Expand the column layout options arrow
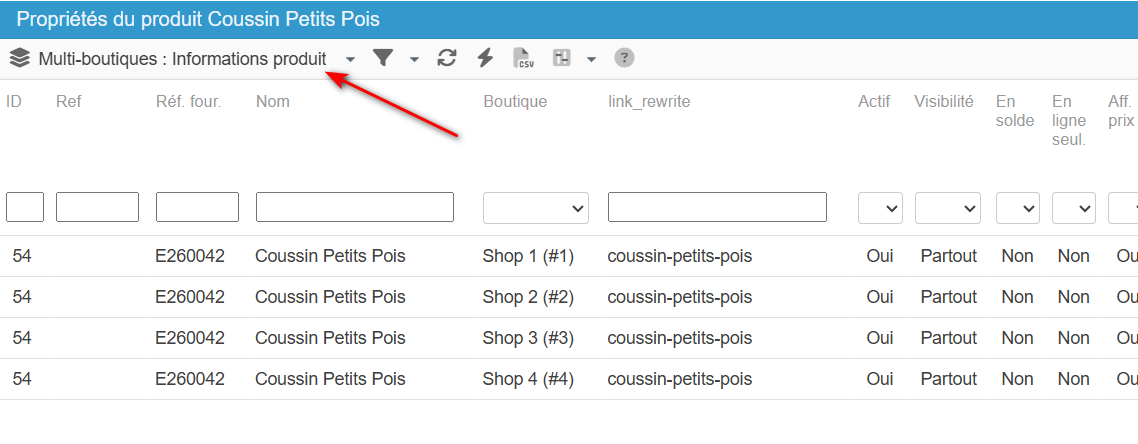The height and width of the screenshot is (444, 1138). [x=591, y=59]
